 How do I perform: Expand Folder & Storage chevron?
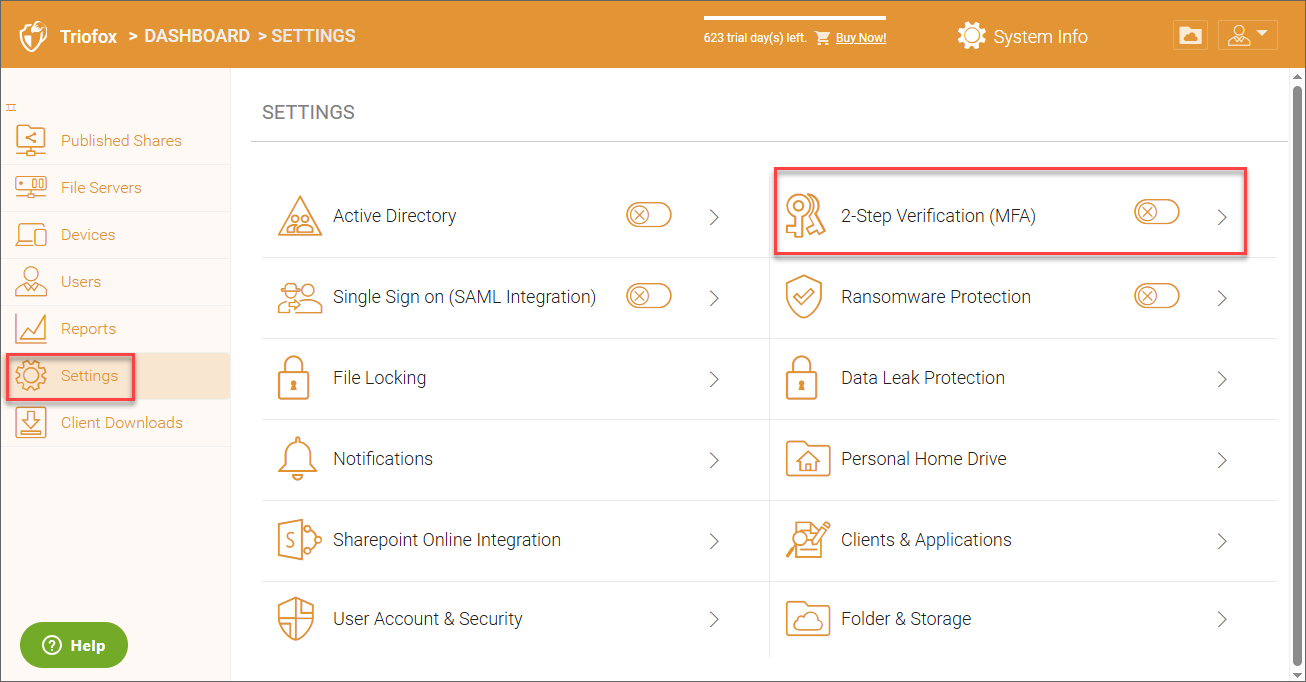[x=1222, y=620]
